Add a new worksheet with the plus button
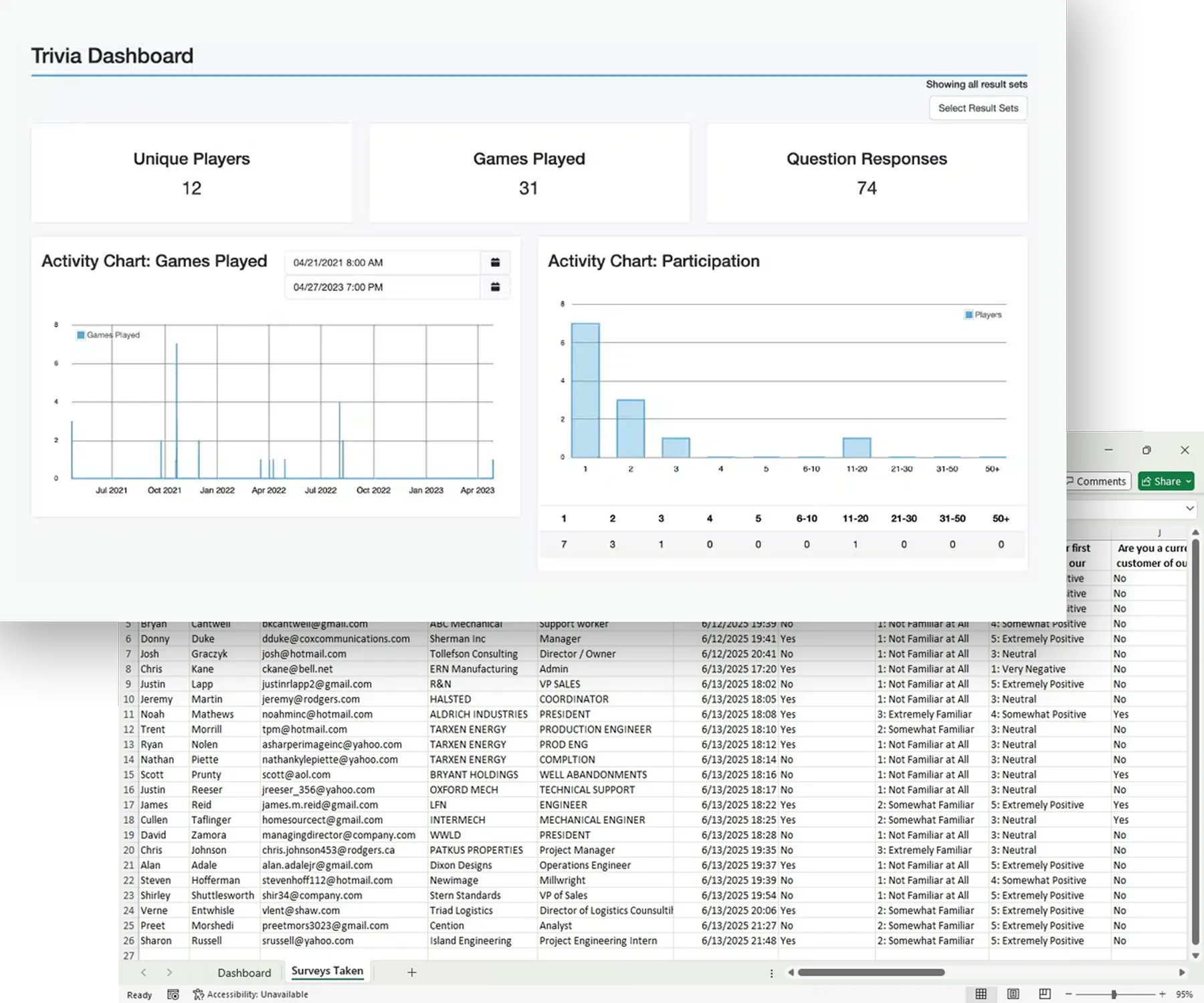The width and height of the screenshot is (1204, 1003). tap(412, 972)
